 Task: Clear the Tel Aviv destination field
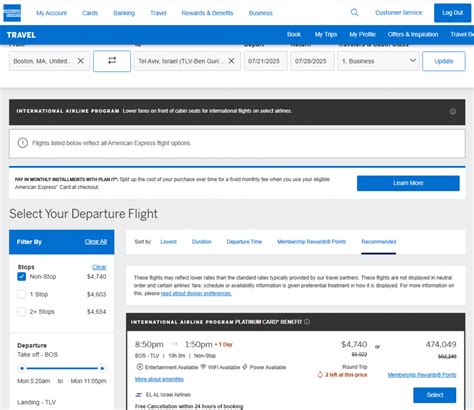click(x=231, y=61)
